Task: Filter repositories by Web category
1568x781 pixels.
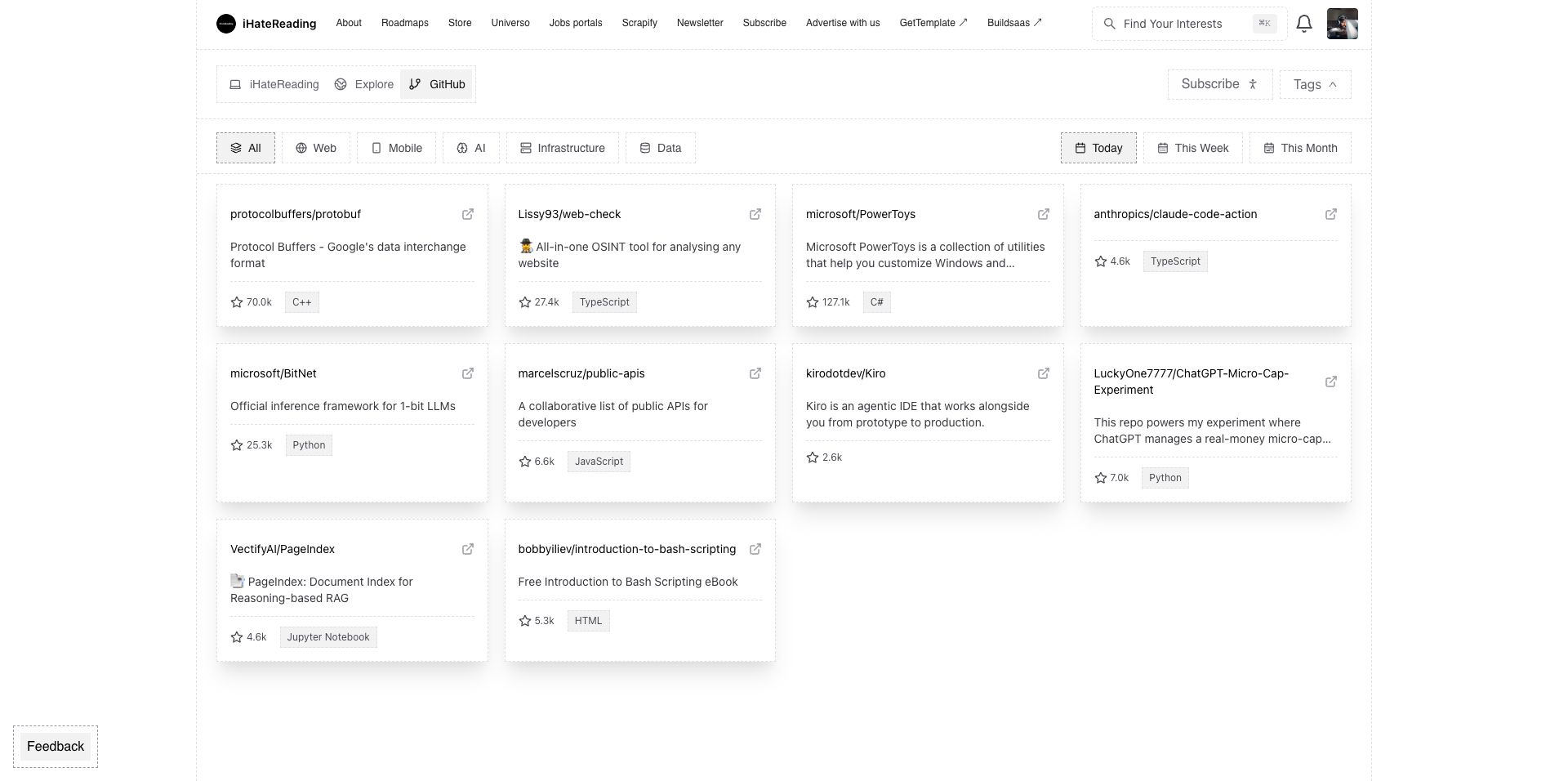Action: [316, 148]
